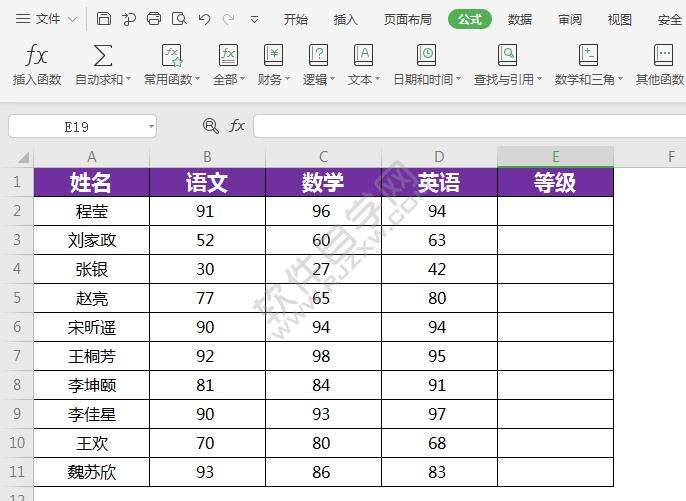This screenshot has height=501, width=686.
Task: Click the Save icon in quick toolbar
Action: pyautogui.click(x=104, y=19)
